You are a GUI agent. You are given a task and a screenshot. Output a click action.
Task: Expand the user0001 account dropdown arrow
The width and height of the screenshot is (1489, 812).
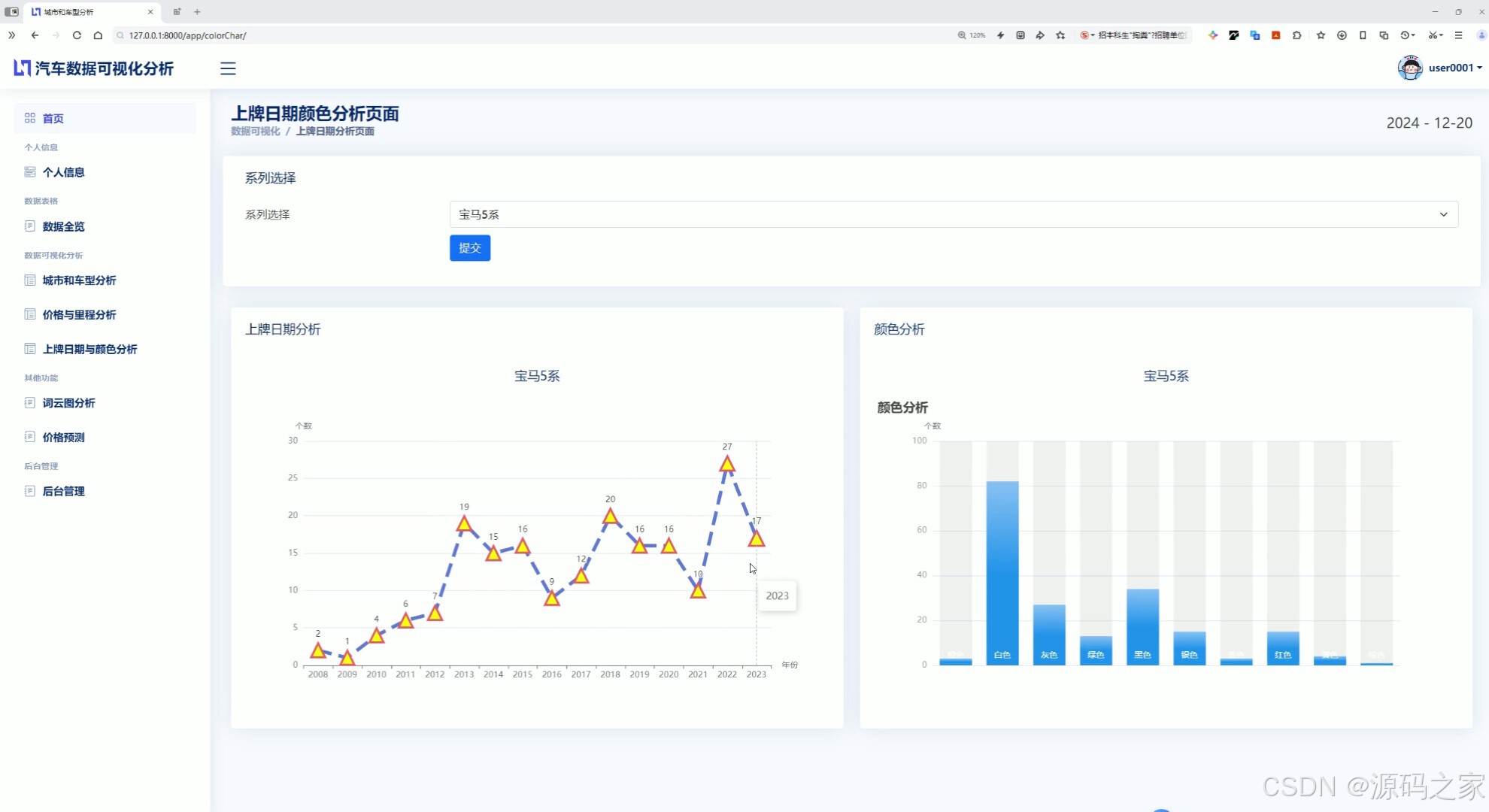[x=1480, y=68]
